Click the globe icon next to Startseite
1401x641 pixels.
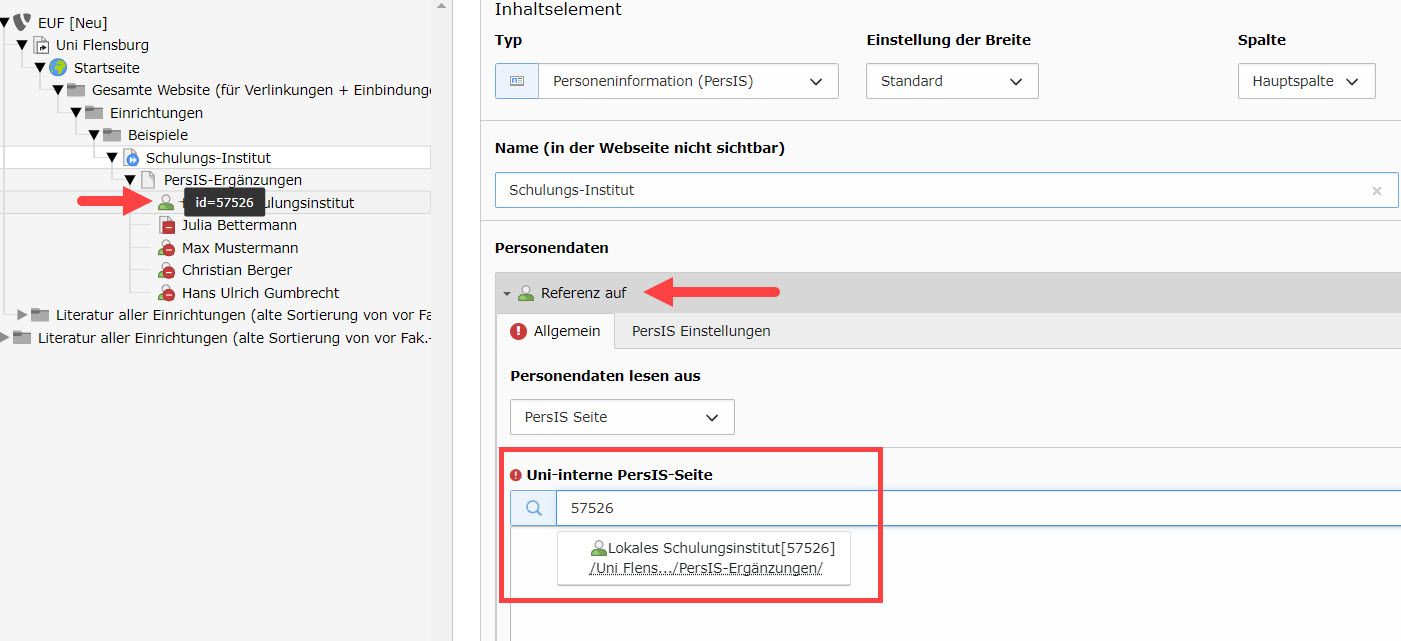pos(58,68)
